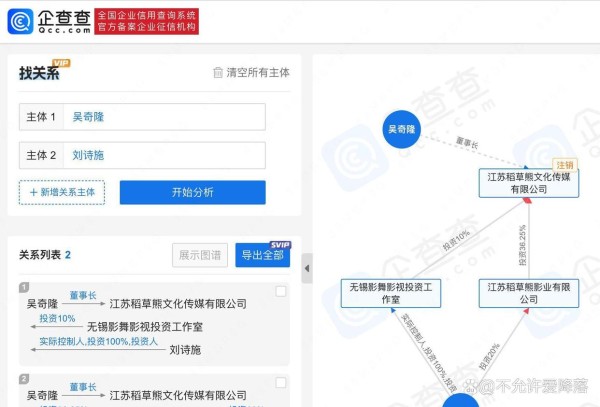The width and height of the screenshot is (600, 407).
Task: Click the 实际控制人,投资100%,投资人 label
Action: (x=98, y=341)
